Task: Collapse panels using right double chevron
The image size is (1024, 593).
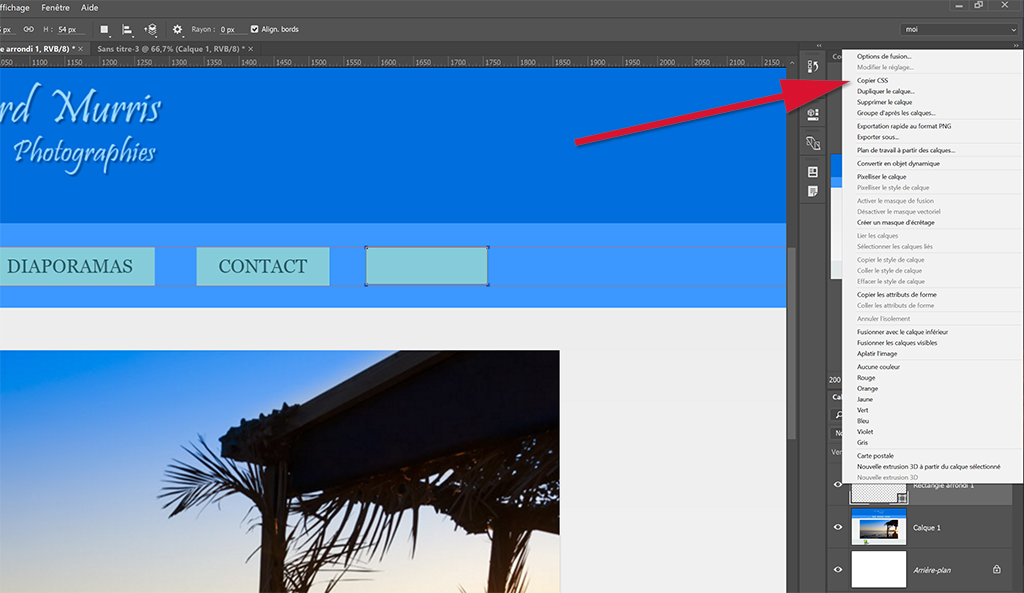Action: (1016, 46)
